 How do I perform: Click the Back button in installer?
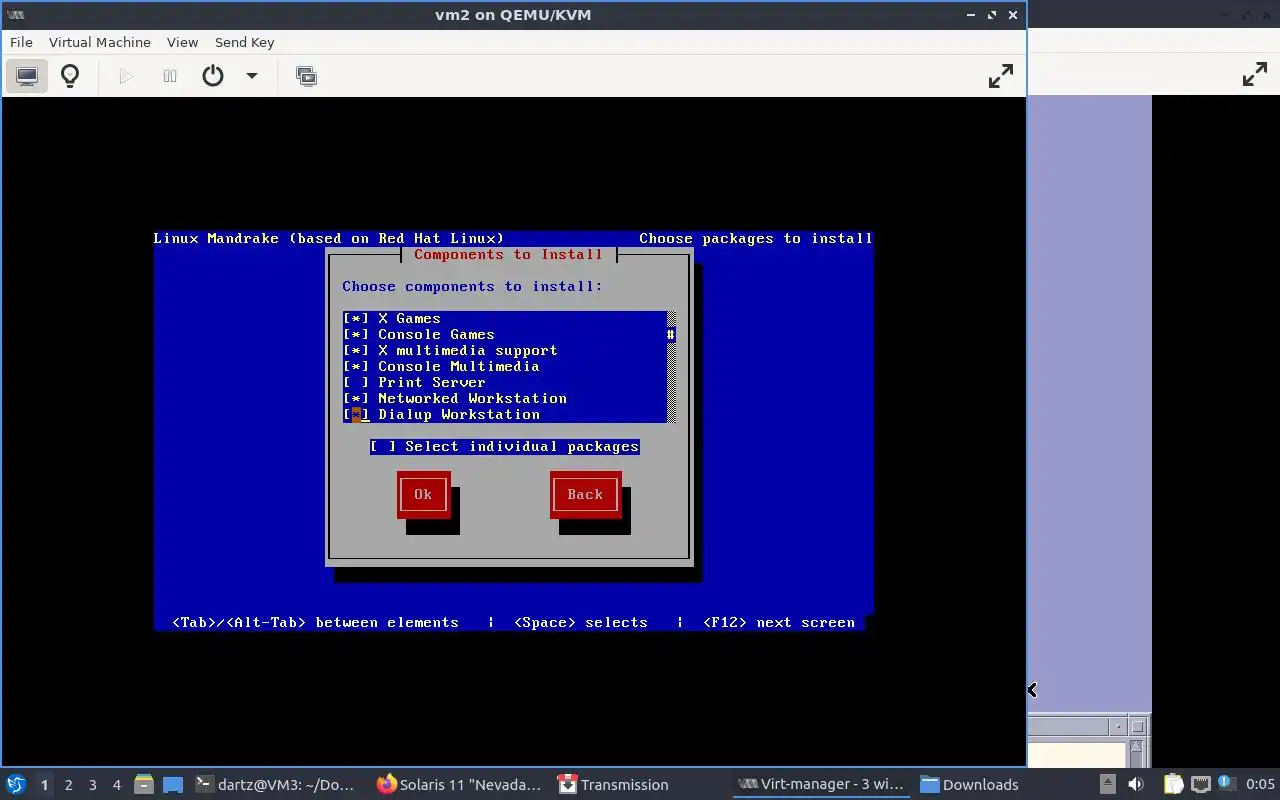(585, 494)
